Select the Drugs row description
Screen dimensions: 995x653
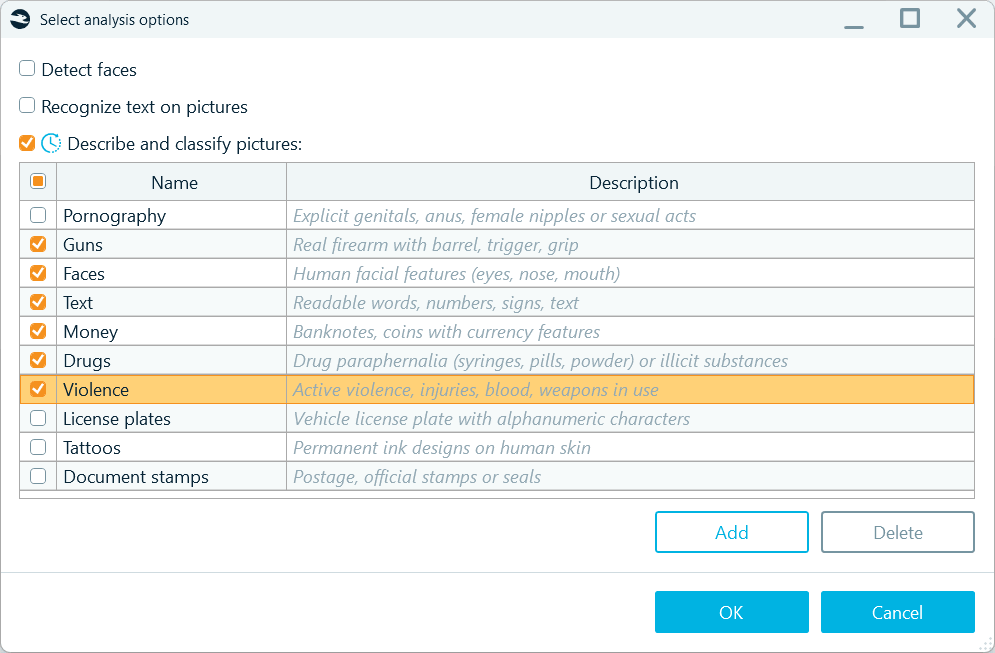[540, 360]
